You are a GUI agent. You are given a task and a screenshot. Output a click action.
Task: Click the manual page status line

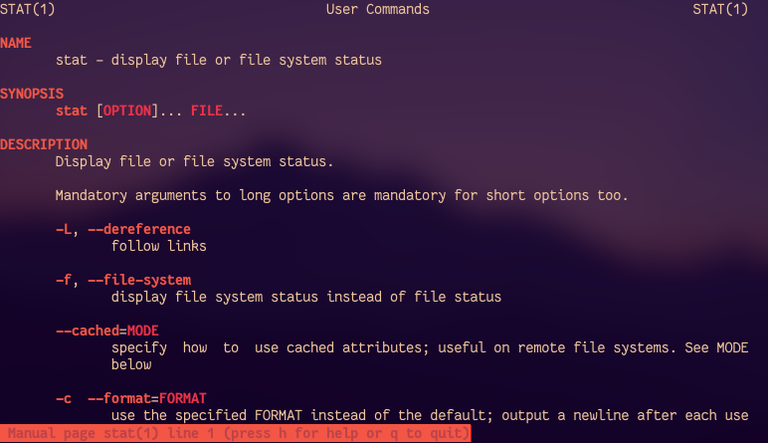[236, 434]
